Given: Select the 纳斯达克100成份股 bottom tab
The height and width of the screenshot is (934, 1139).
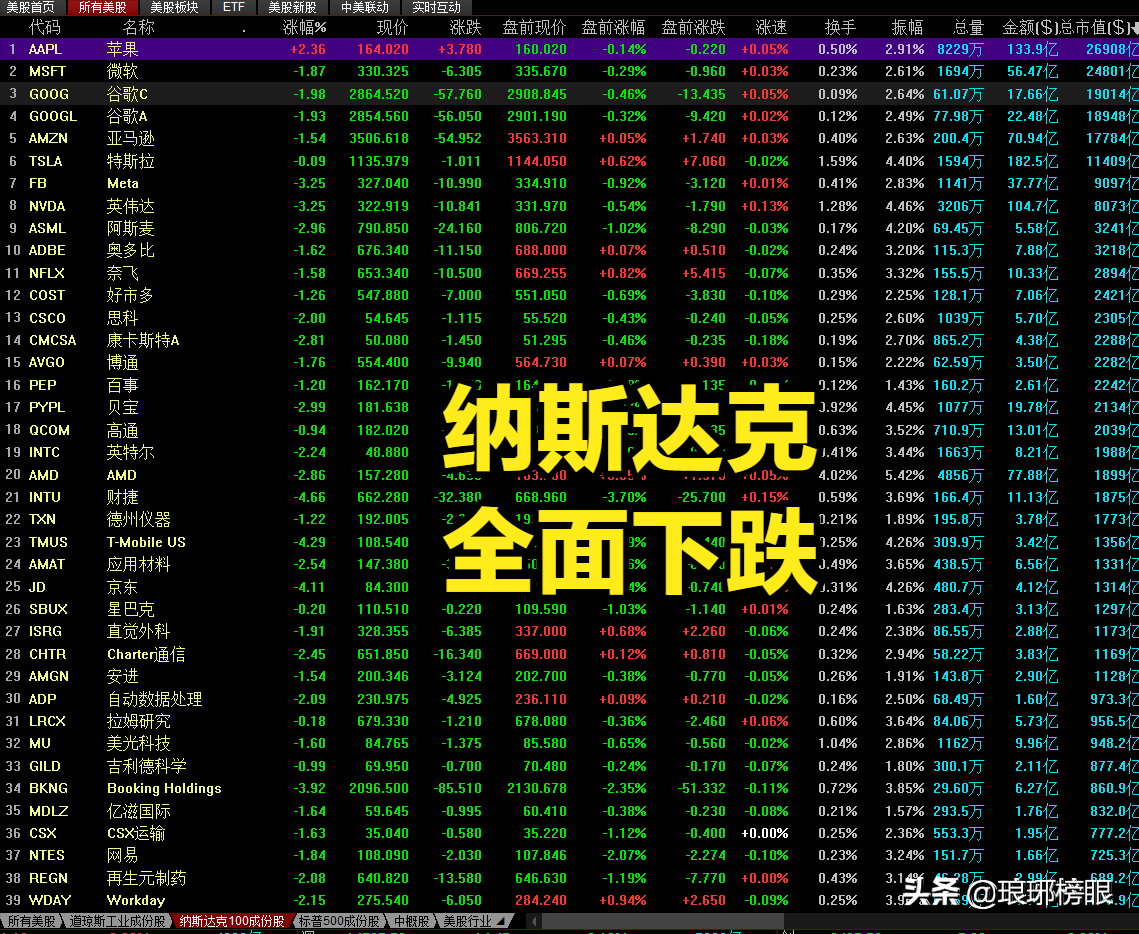Looking at the screenshot, I should pyautogui.click(x=232, y=921).
